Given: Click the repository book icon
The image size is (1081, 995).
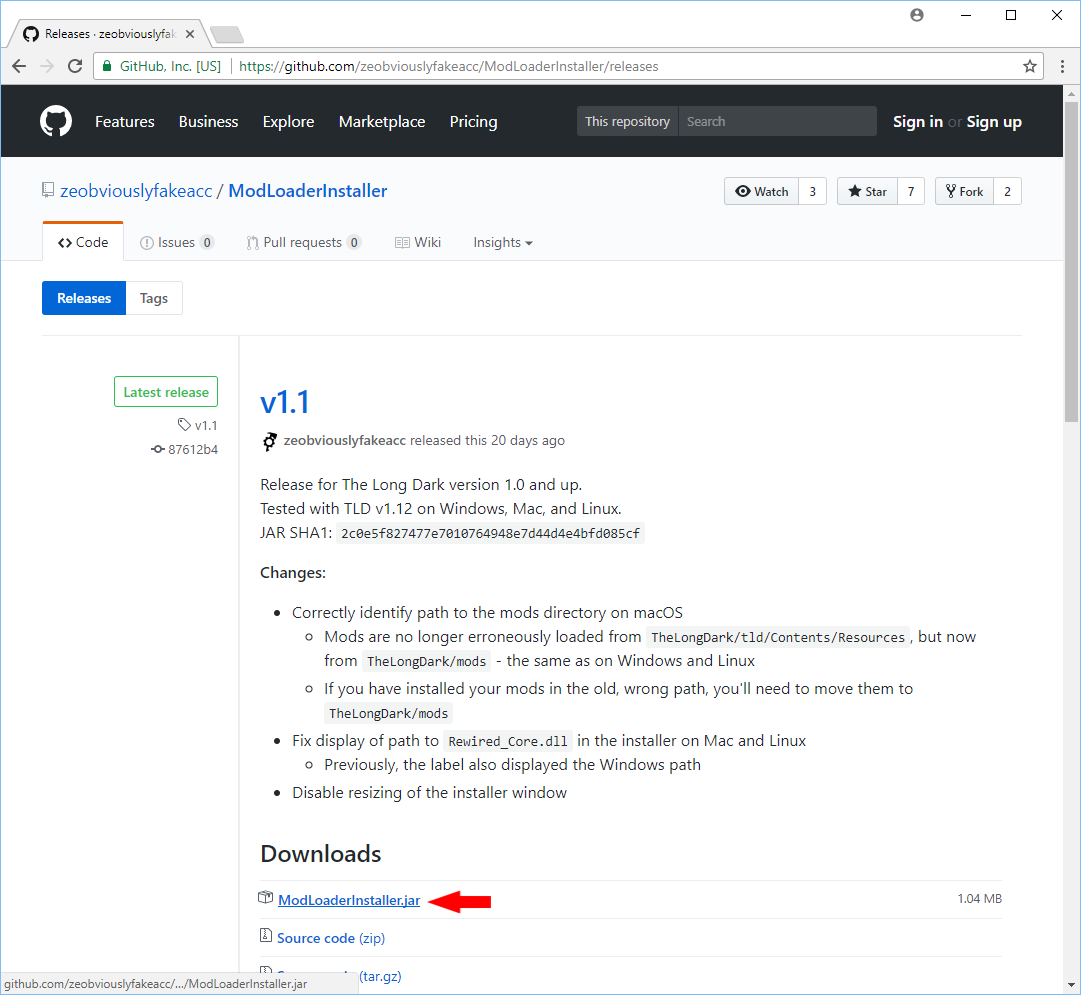Looking at the screenshot, I should 48,190.
